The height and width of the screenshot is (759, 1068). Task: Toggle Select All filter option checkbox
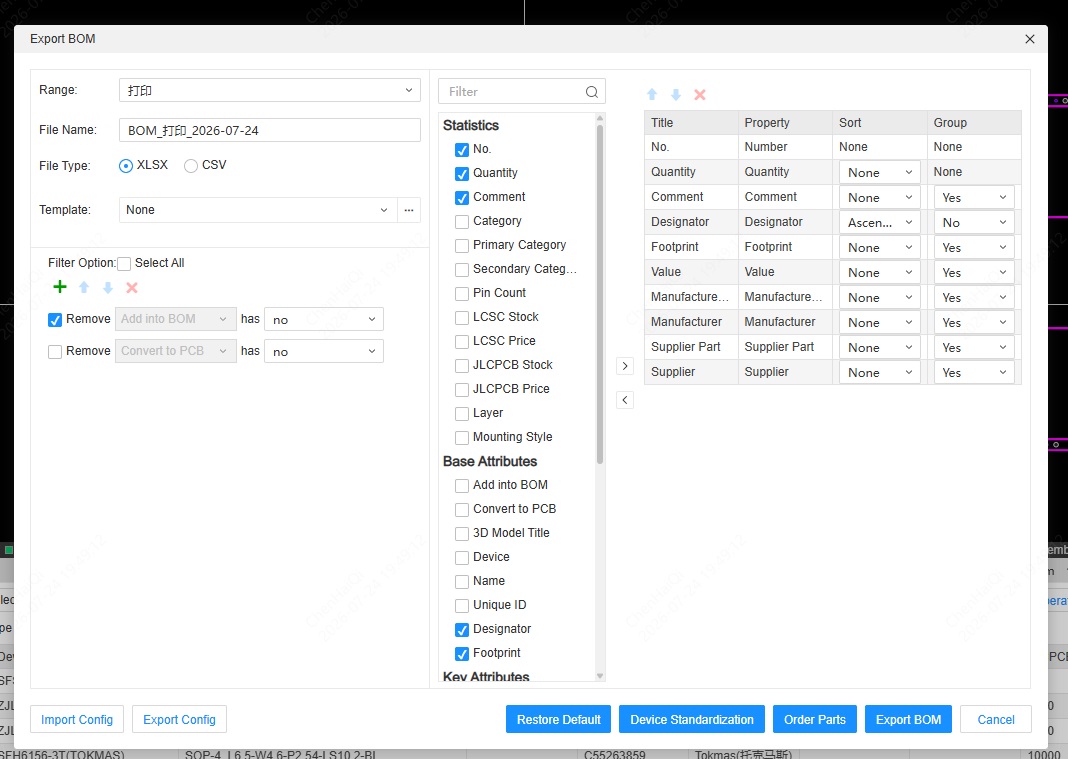124,264
